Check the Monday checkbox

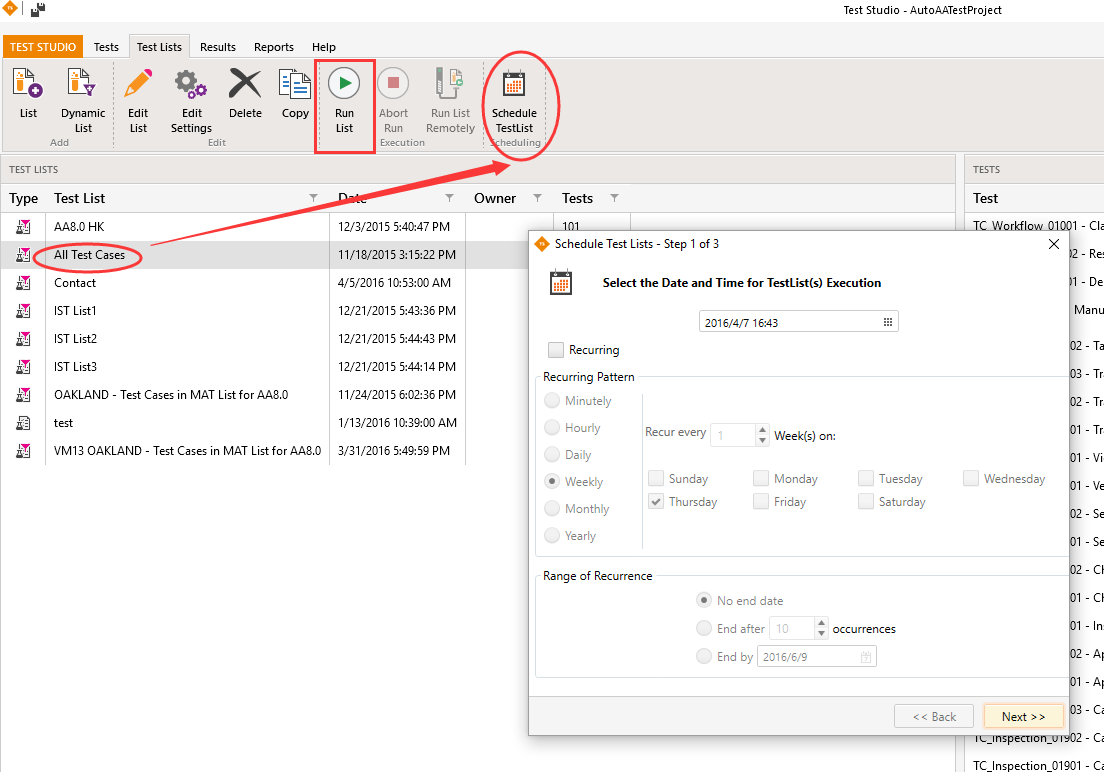click(x=761, y=479)
